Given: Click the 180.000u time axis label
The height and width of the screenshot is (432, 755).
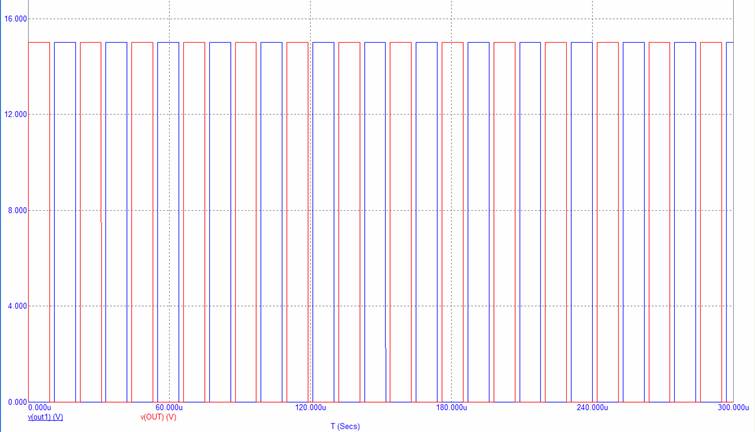Looking at the screenshot, I should coord(451,408).
